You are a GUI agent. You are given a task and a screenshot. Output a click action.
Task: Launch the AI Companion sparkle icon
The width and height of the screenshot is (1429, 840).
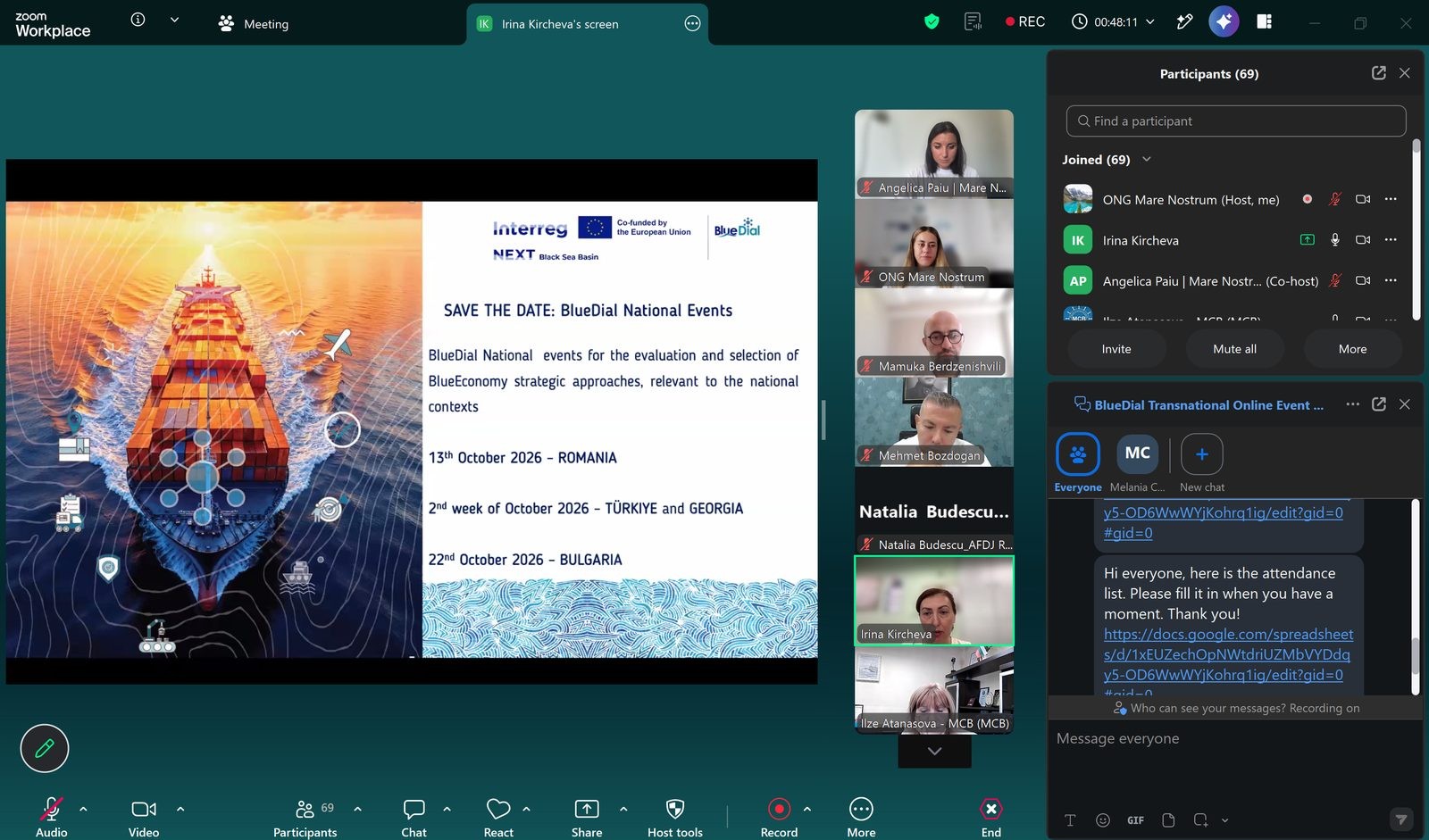[1224, 21]
